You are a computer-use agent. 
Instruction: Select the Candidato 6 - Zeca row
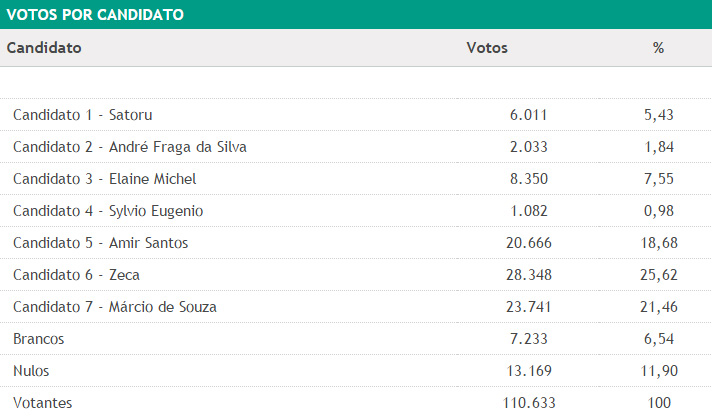click(79, 275)
